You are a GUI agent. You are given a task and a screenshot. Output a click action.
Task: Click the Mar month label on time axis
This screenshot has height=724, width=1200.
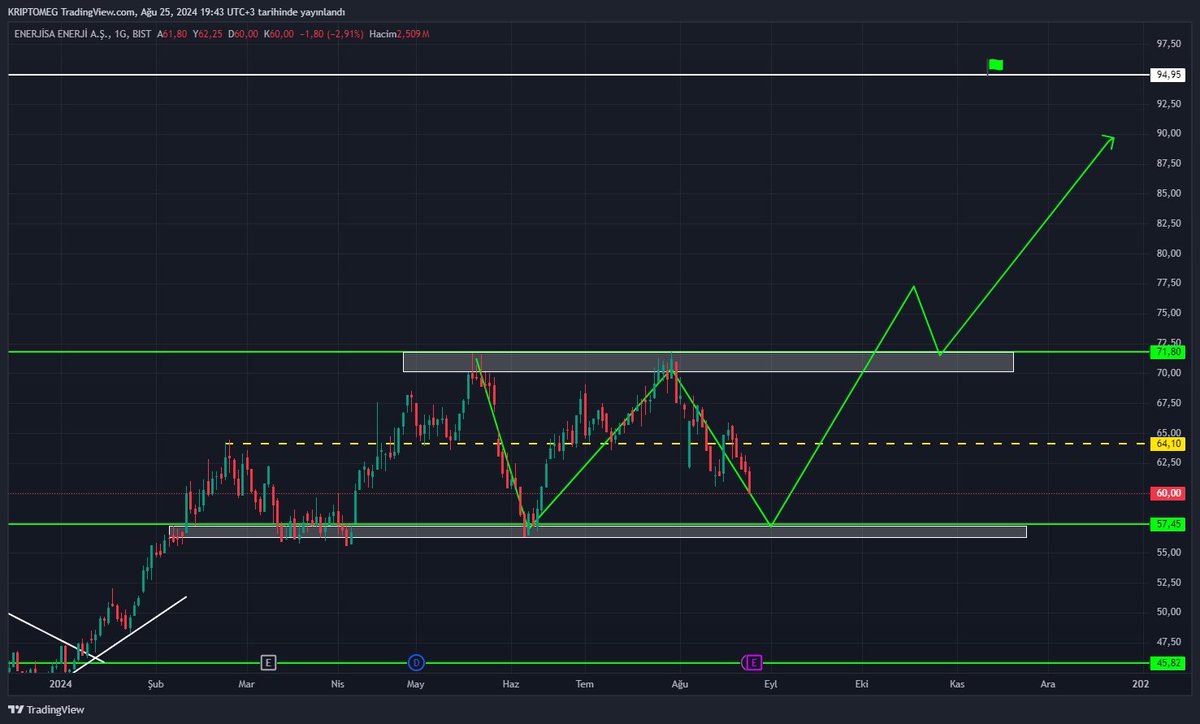247,684
